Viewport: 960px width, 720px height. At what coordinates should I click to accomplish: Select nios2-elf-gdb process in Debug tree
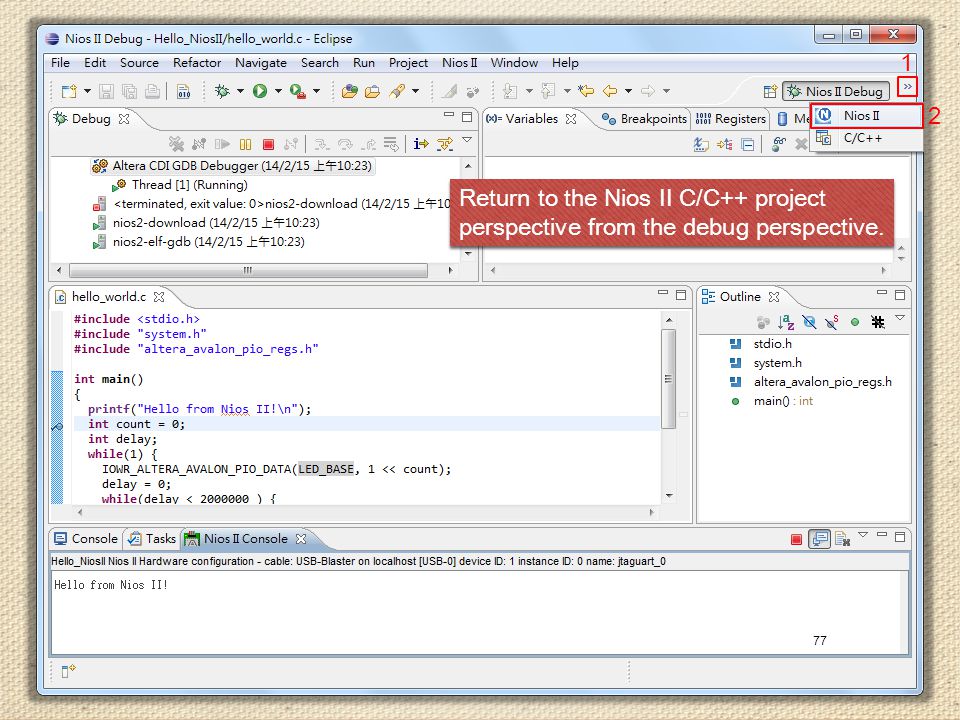[x=198, y=242]
